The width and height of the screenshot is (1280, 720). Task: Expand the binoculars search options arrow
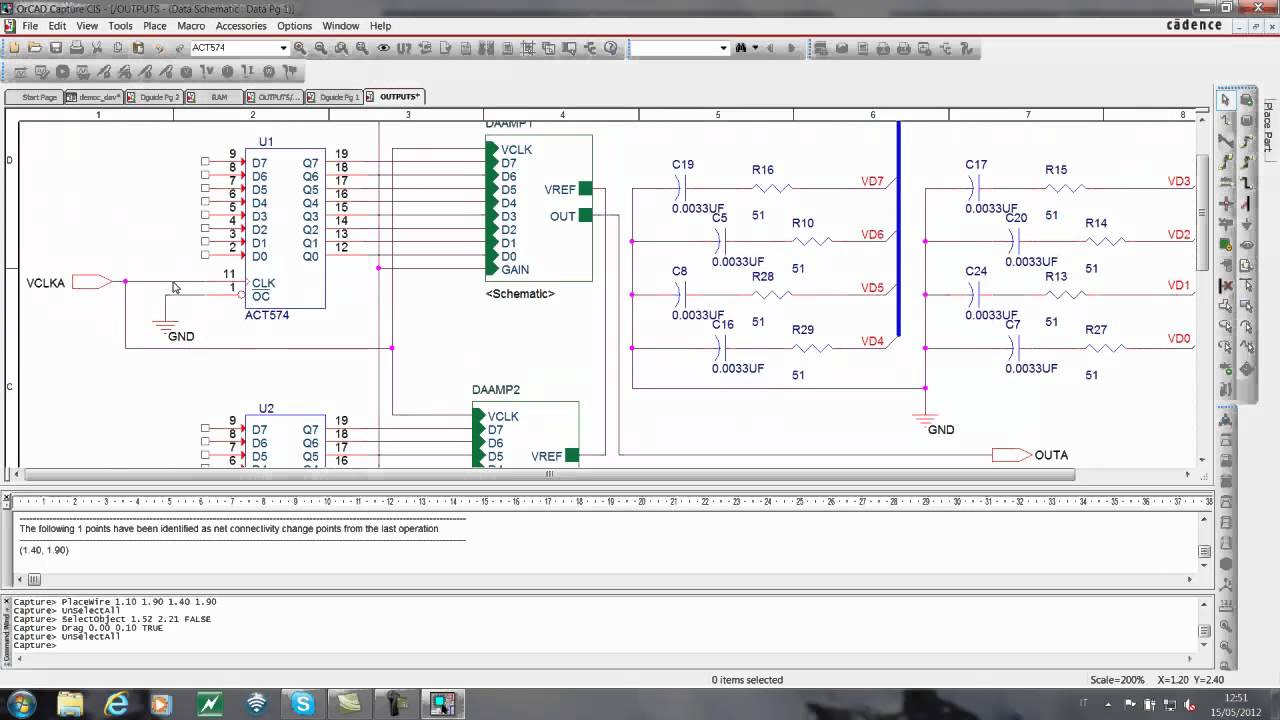pyautogui.click(x=755, y=47)
